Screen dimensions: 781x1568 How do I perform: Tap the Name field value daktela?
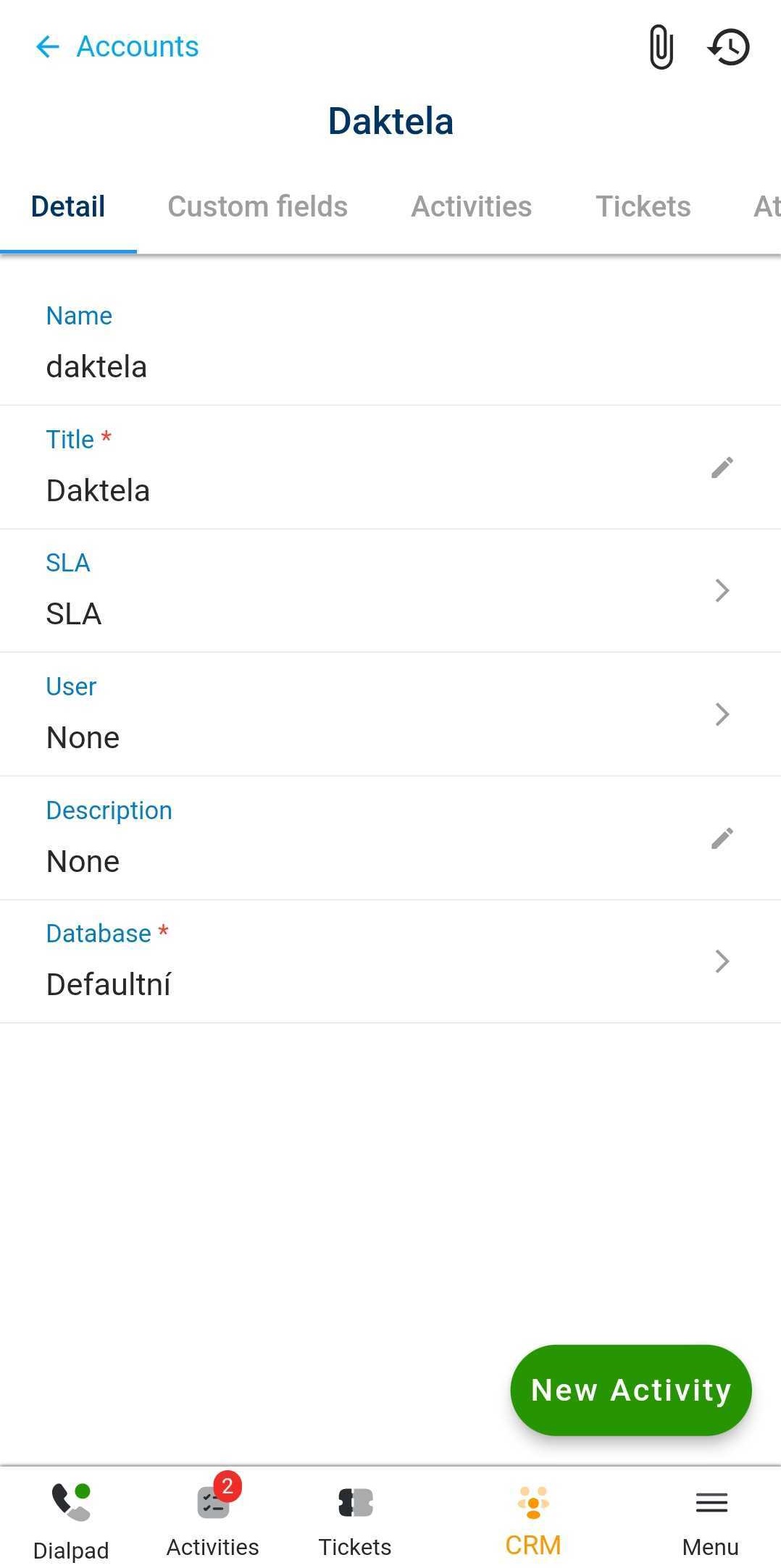(x=97, y=367)
